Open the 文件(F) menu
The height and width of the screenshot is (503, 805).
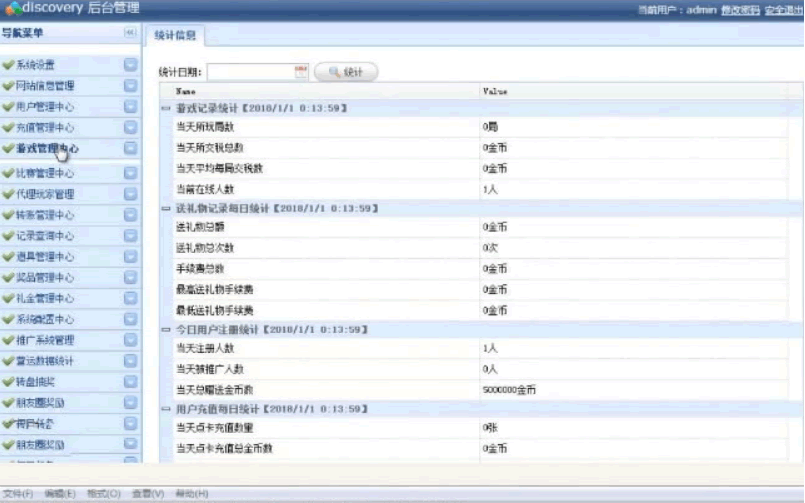pos(18,494)
